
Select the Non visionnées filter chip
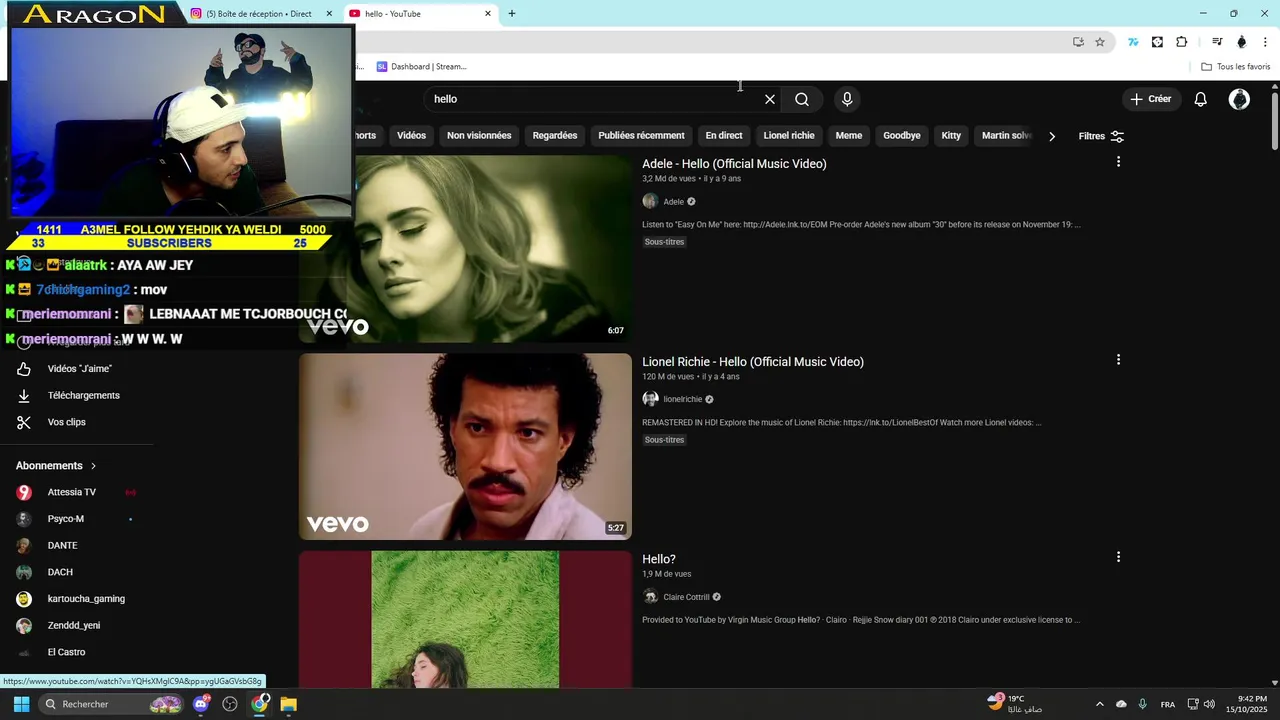click(479, 136)
